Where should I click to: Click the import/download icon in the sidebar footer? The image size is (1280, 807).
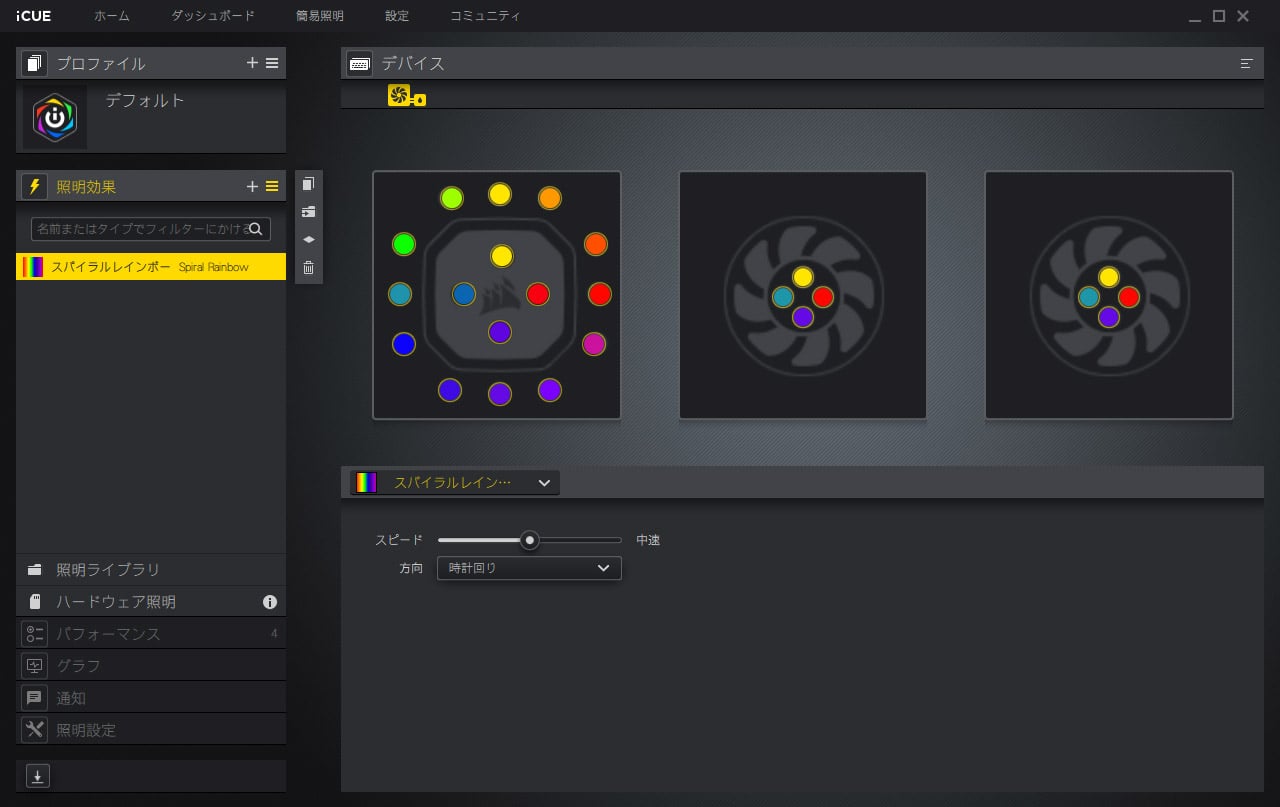pyautogui.click(x=38, y=776)
